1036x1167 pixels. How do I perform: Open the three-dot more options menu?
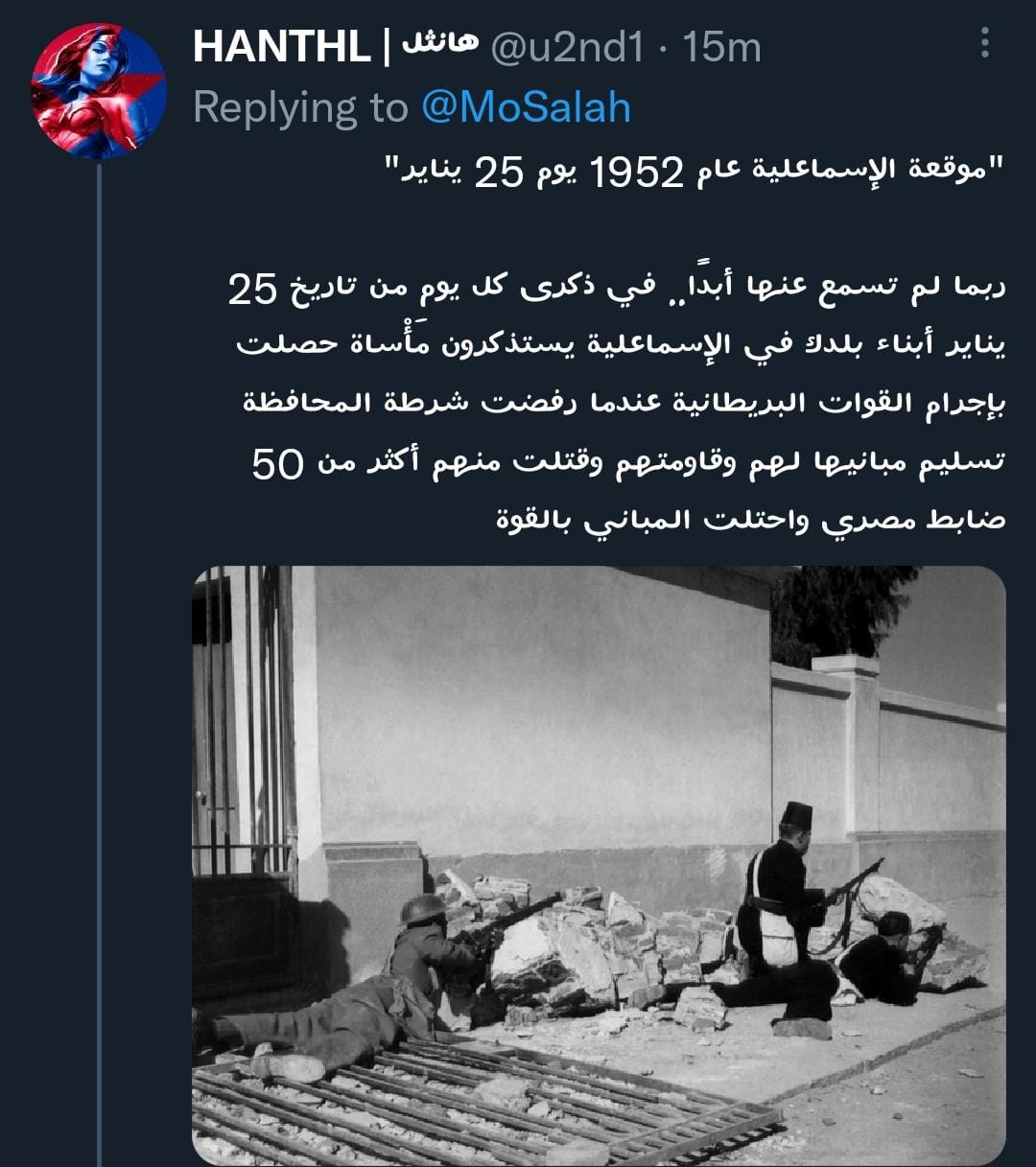tap(984, 43)
